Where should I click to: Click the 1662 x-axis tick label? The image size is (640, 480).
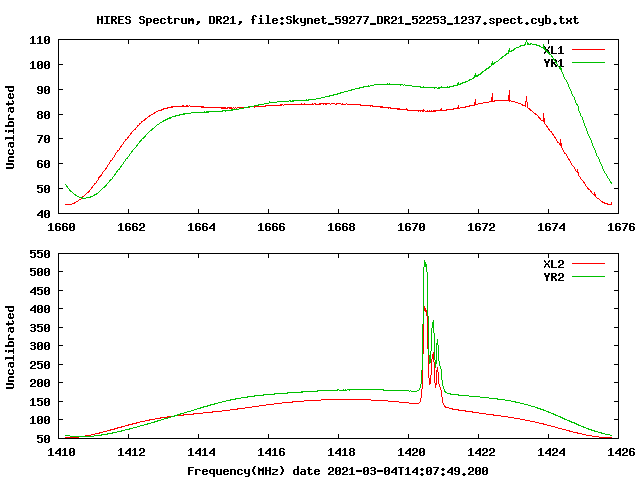[x=131, y=227]
